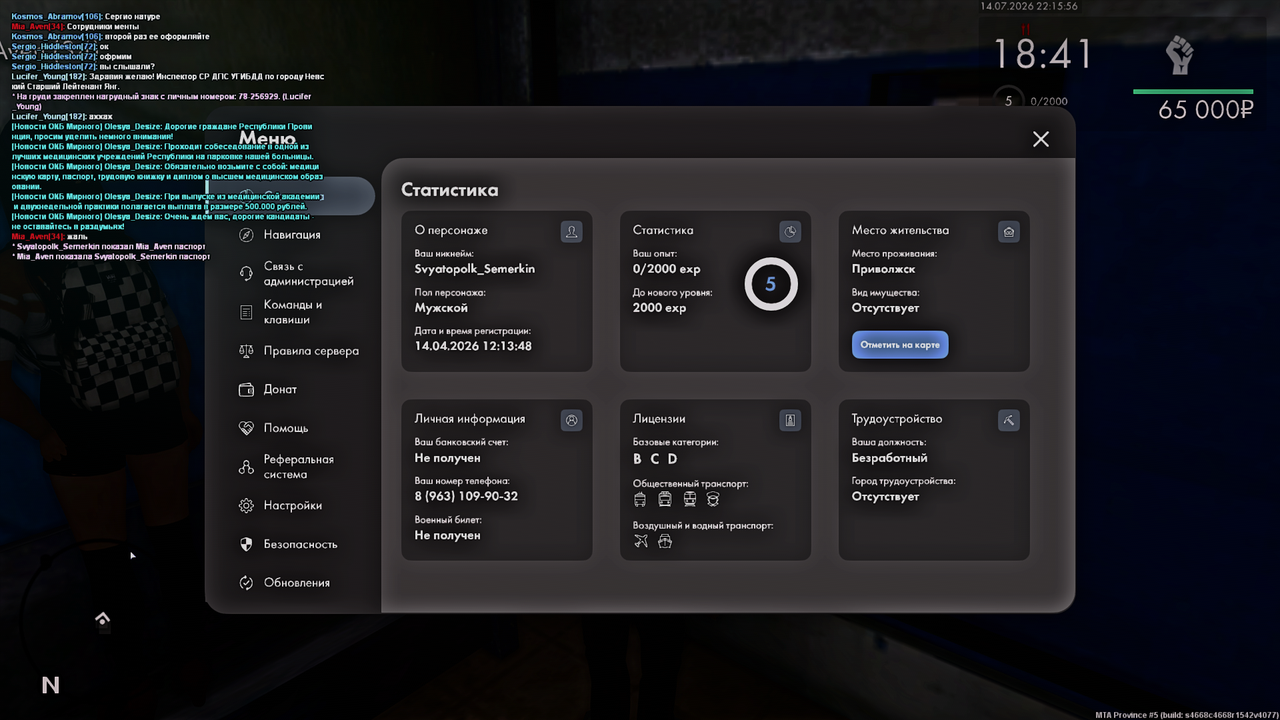The height and width of the screenshot is (720, 1280).
Task: Click the N compass indicator
Action: coord(50,685)
